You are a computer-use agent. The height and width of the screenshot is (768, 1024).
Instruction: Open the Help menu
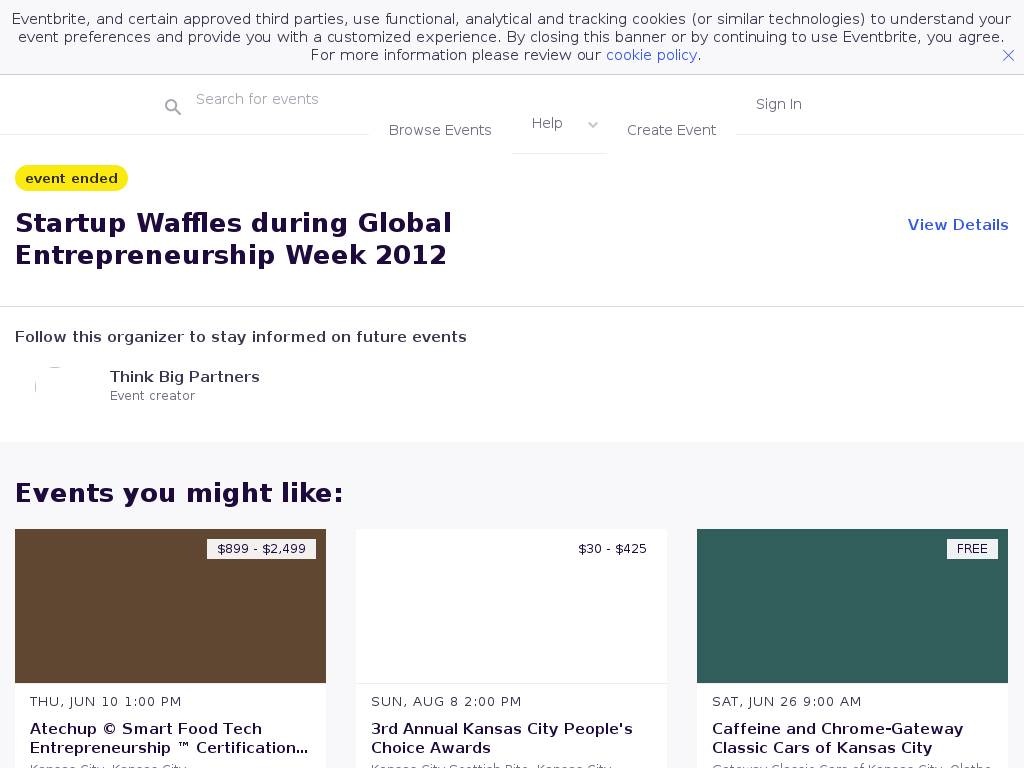click(547, 123)
